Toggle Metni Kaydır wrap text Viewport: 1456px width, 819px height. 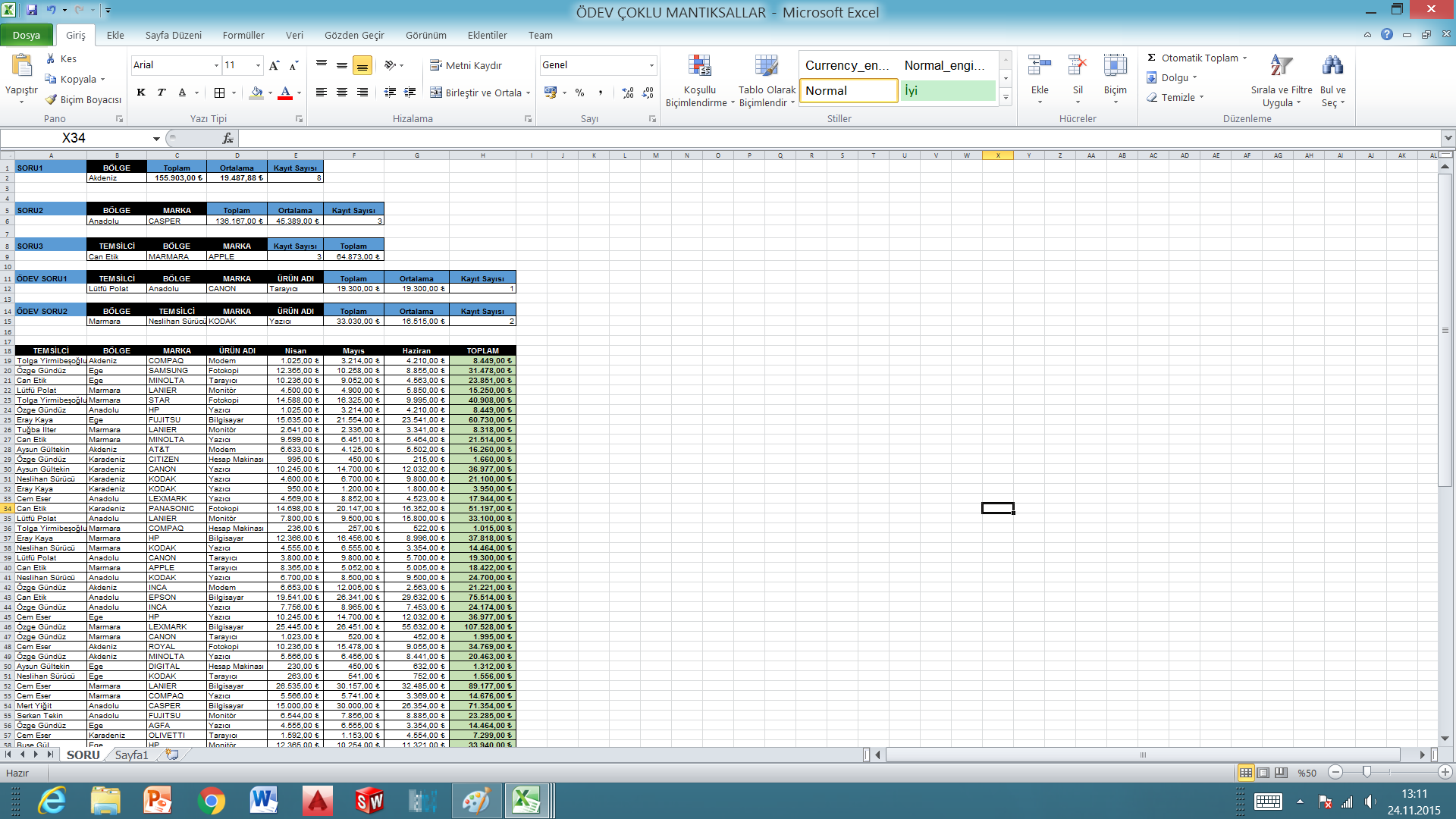coord(466,65)
